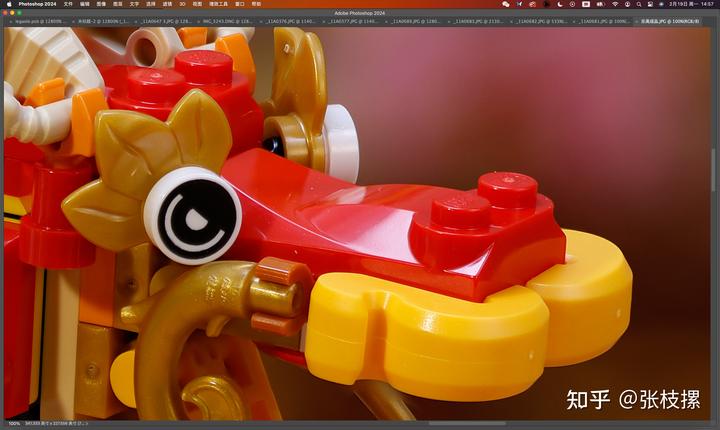Switch to the IMG_3243.DNG tab
Viewport: 720px width, 430px height.
227,21
